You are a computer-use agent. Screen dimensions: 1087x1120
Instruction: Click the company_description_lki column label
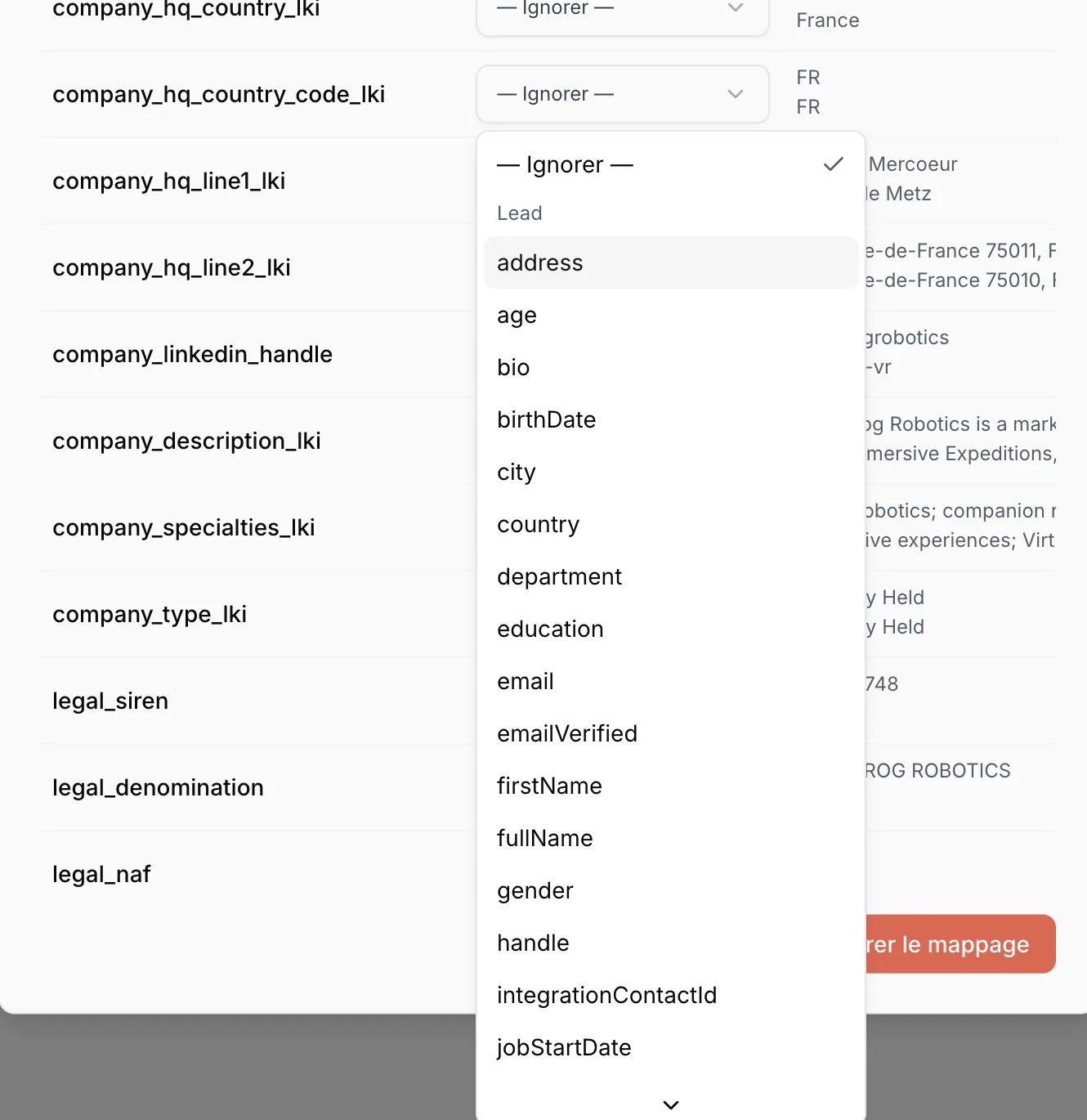(x=187, y=441)
